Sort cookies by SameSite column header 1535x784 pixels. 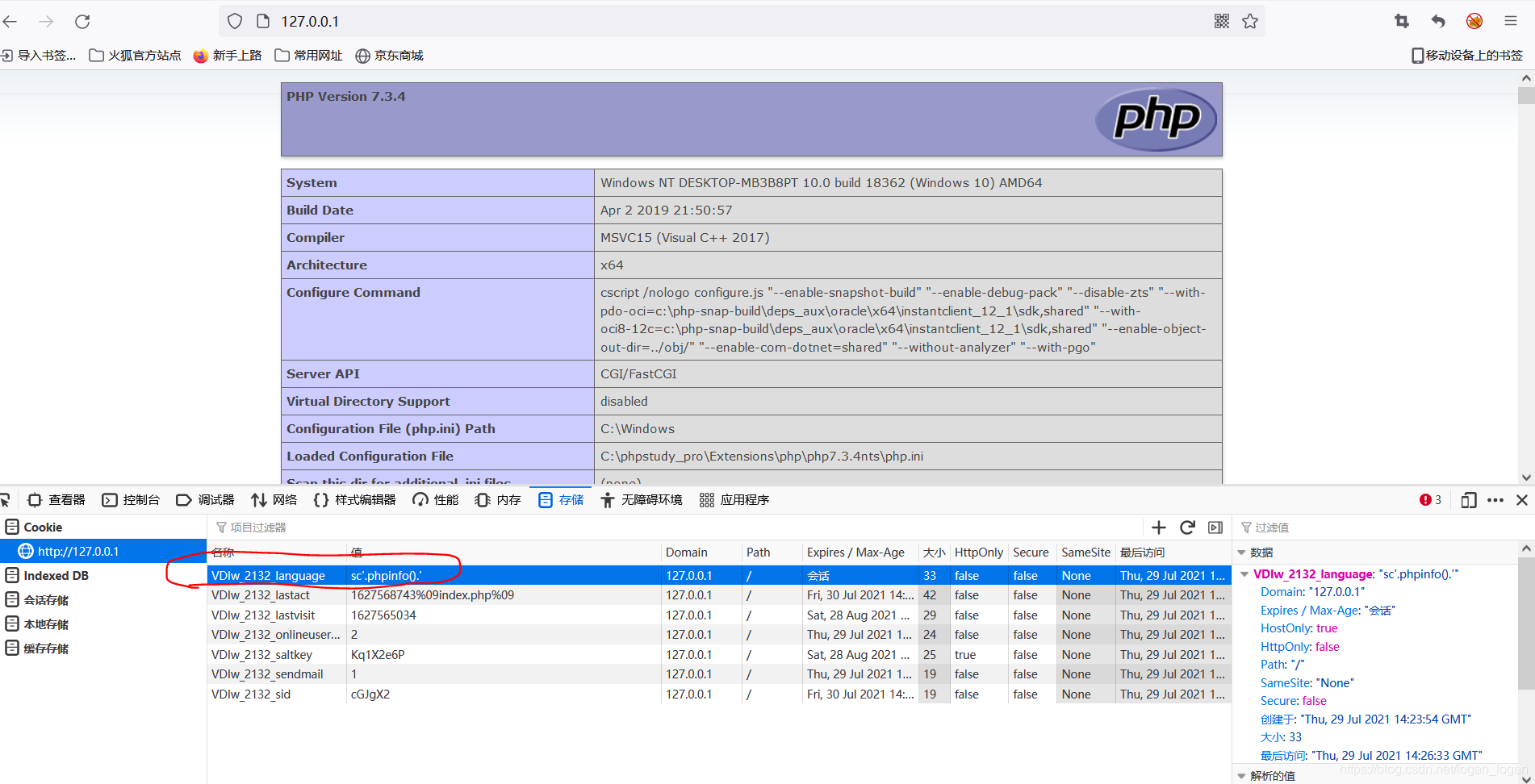coord(1086,553)
